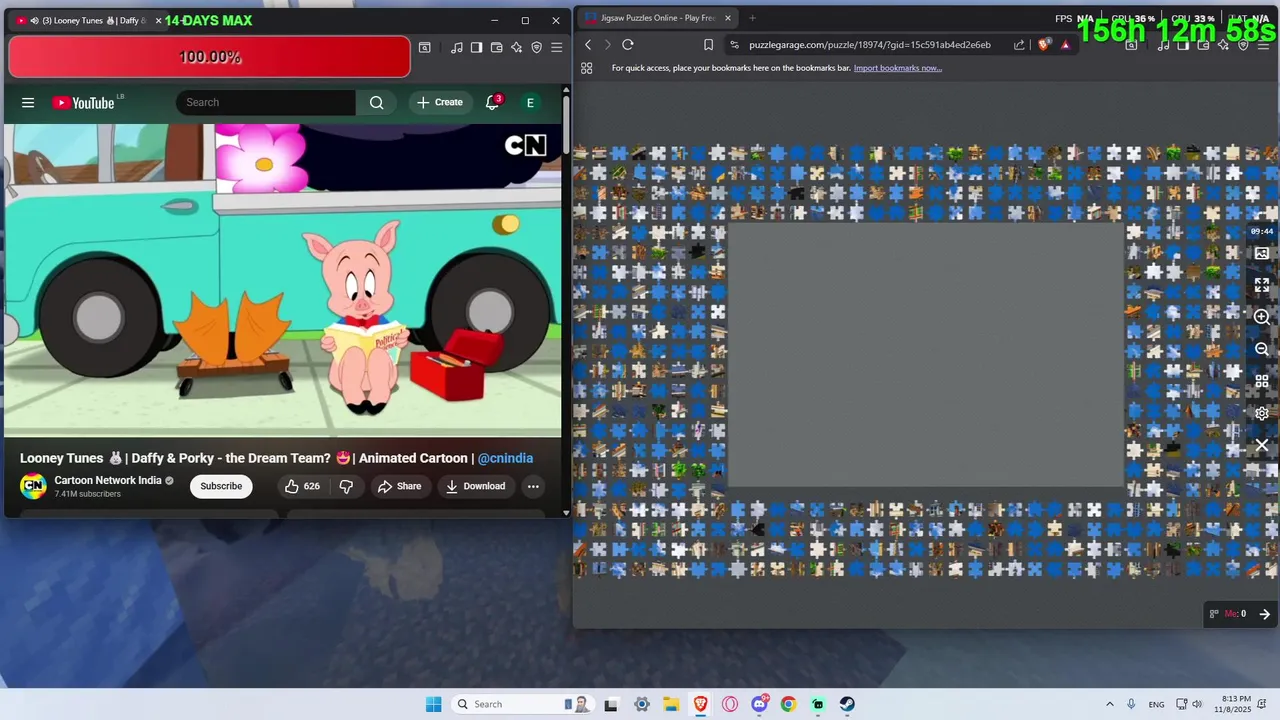Open YouTube notifications bell
1280x720 pixels.
492,102
